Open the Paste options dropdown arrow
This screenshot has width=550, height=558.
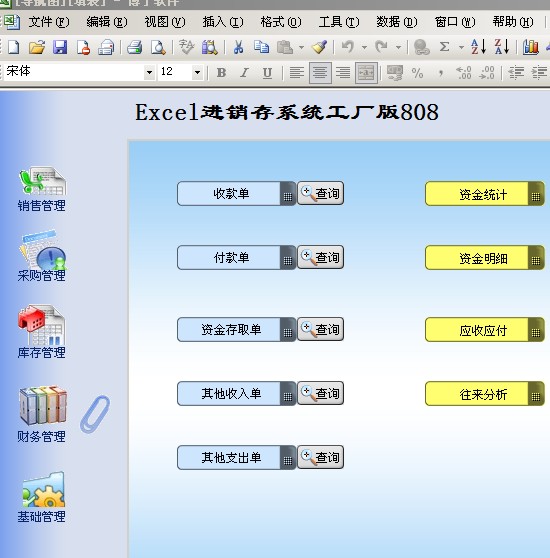[x=301, y=47]
